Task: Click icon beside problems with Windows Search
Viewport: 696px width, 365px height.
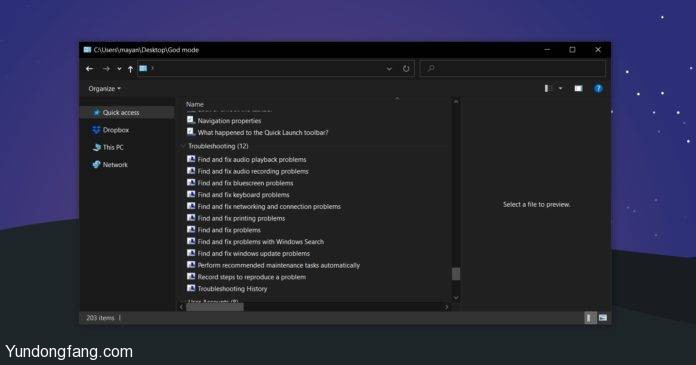Action: click(191, 241)
